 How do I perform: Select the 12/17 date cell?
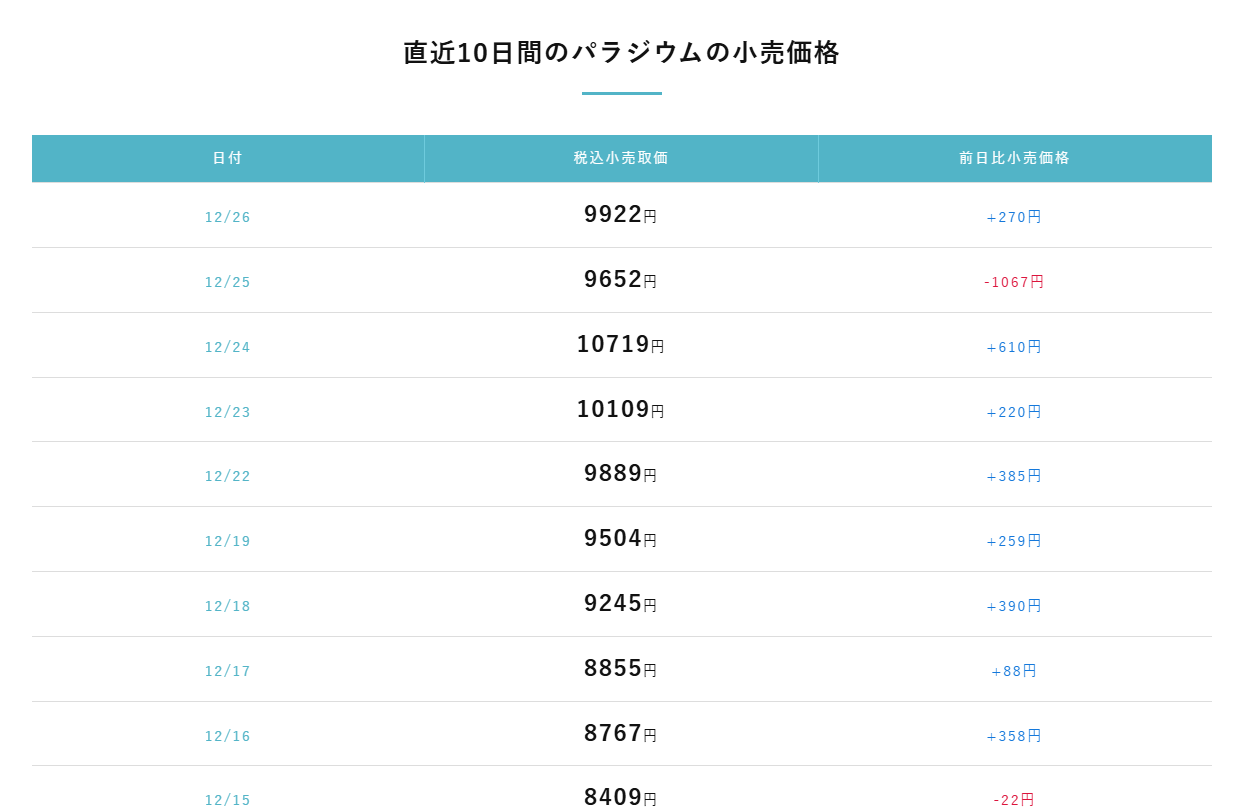pyautogui.click(x=228, y=671)
